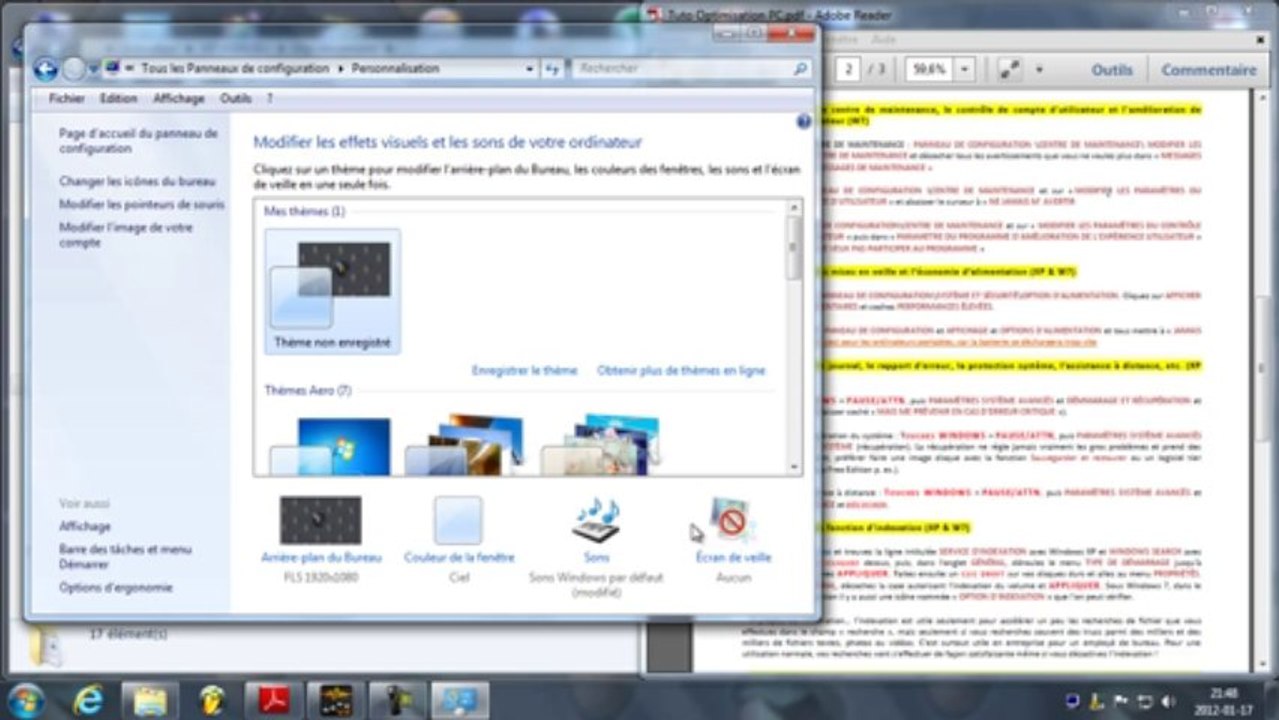This screenshot has width=1279, height=720.
Task: Click the Back arrow in Personnalisation window
Action: [x=45, y=69]
